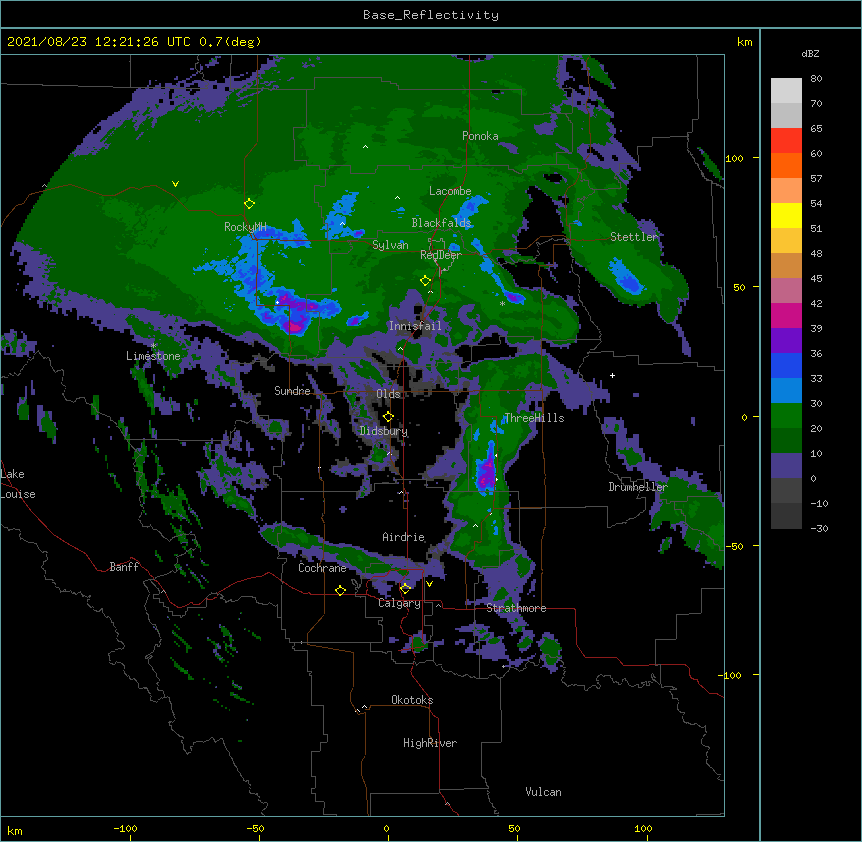Click the dBZ legend heading
This screenshot has height=842, width=862.
(x=810, y=53)
